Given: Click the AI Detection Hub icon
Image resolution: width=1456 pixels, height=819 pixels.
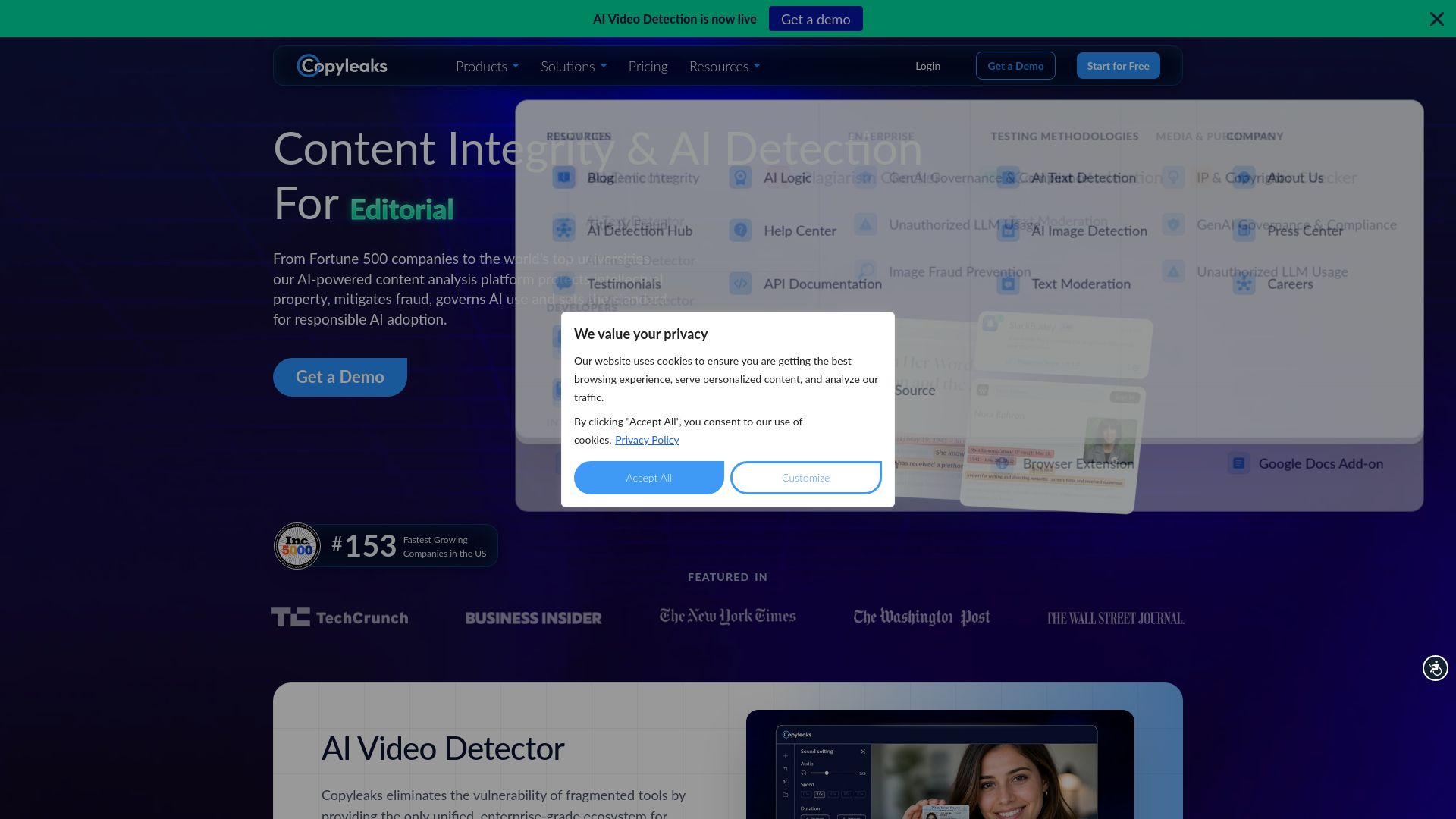Looking at the screenshot, I should pyautogui.click(x=563, y=230).
